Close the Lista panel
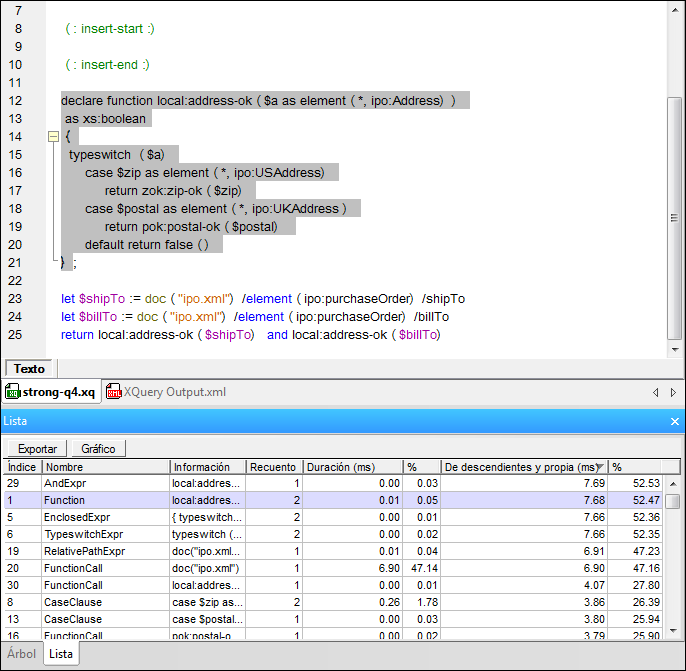686x671 pixels. 674,422
